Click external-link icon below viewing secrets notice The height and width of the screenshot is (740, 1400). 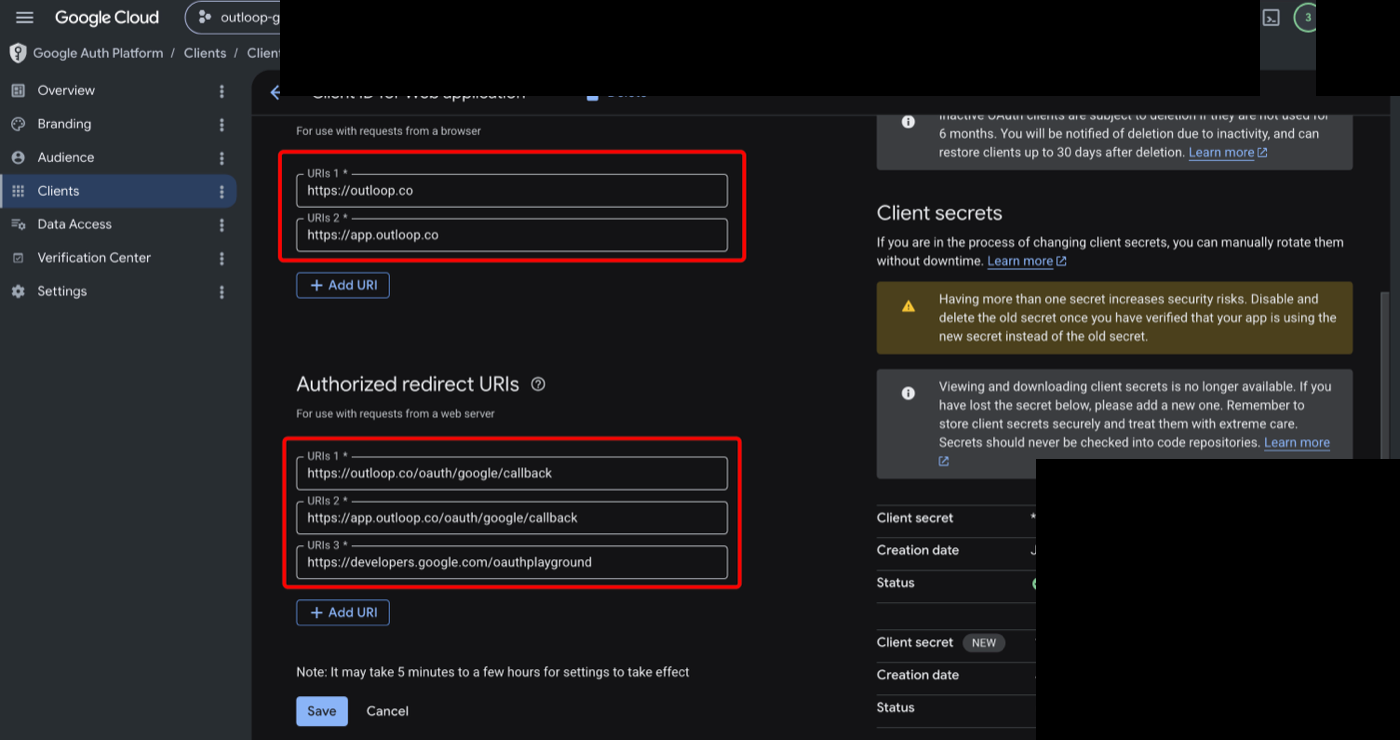pos(943,461)
